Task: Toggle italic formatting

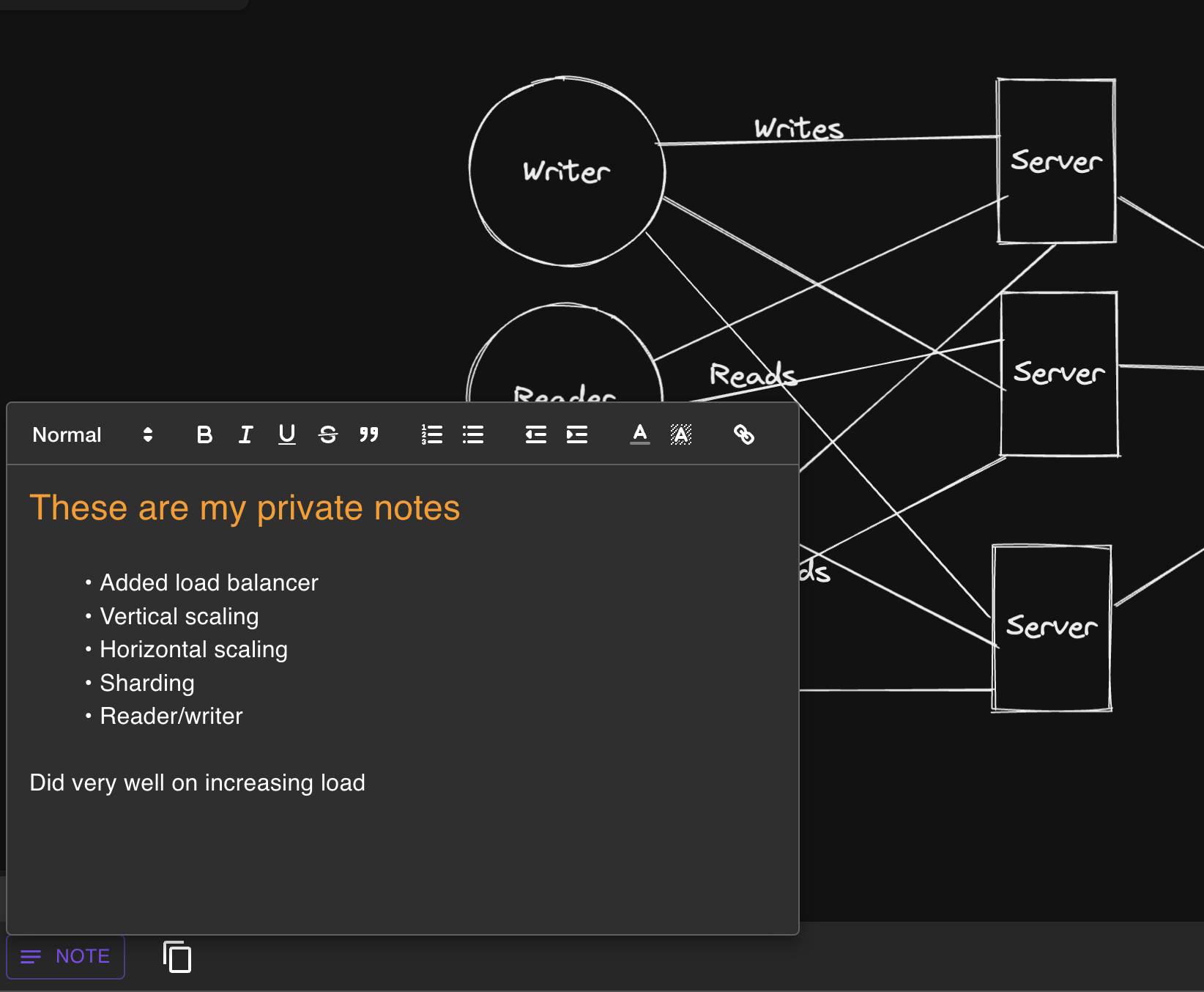Action: (245, 434)
